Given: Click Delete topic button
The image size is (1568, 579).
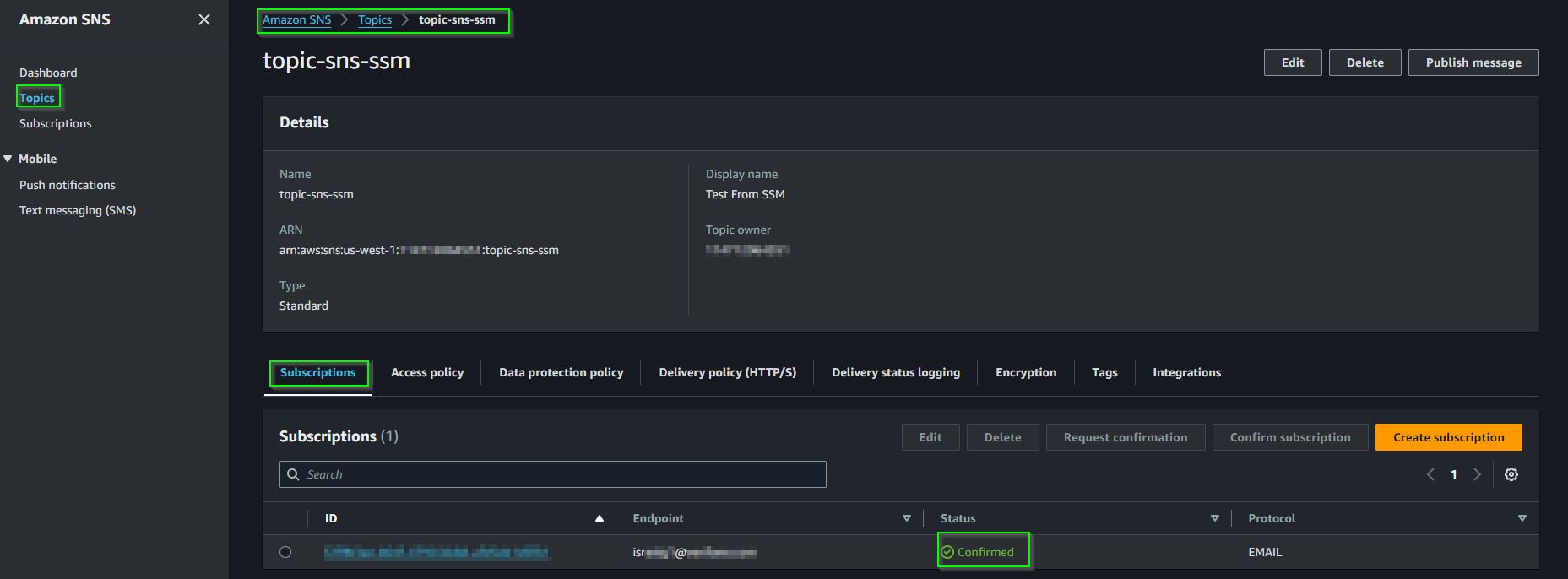Looking at the screenshot, I should coord(1365,62).
